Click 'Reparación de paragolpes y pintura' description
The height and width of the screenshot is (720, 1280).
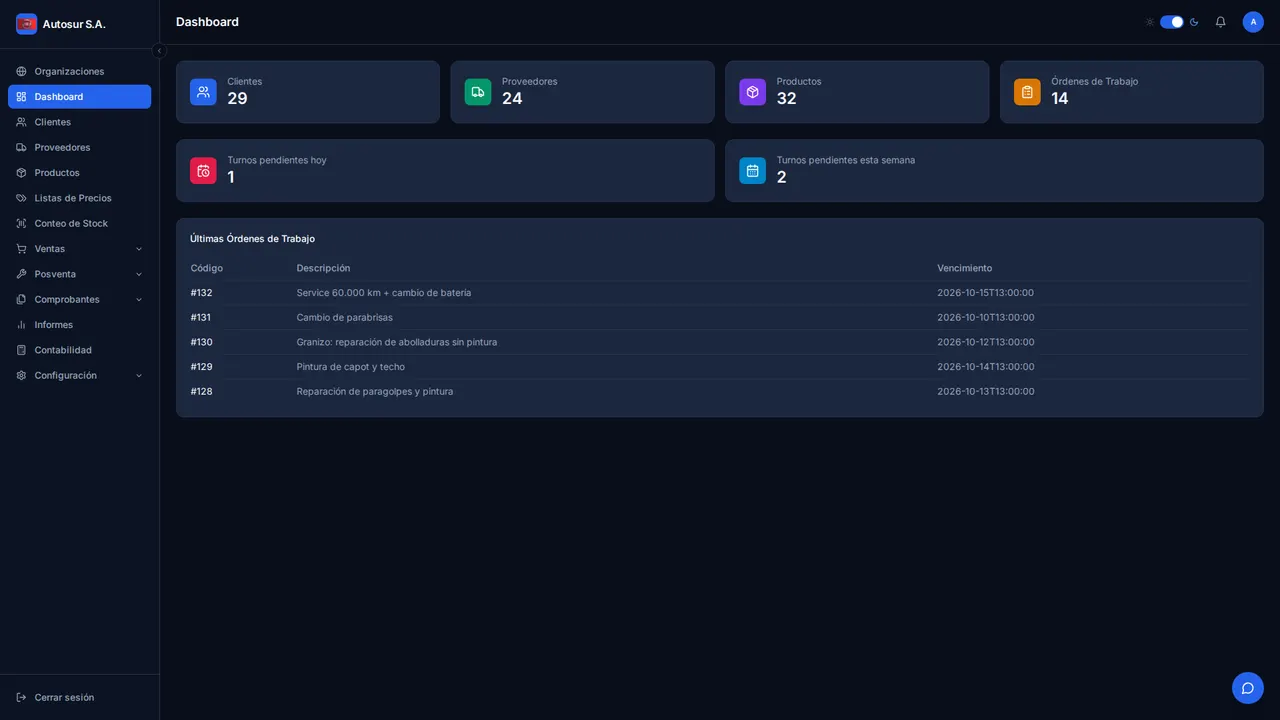click(x=375, y=392)
